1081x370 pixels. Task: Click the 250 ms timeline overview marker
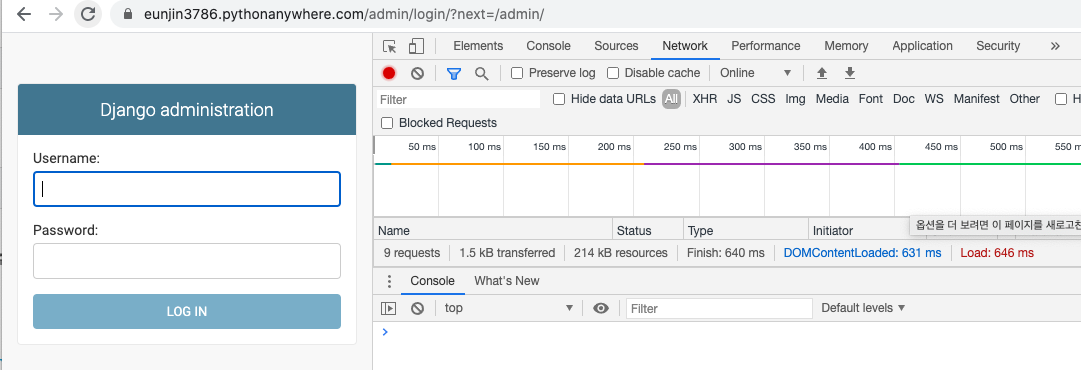pos(680,147)
